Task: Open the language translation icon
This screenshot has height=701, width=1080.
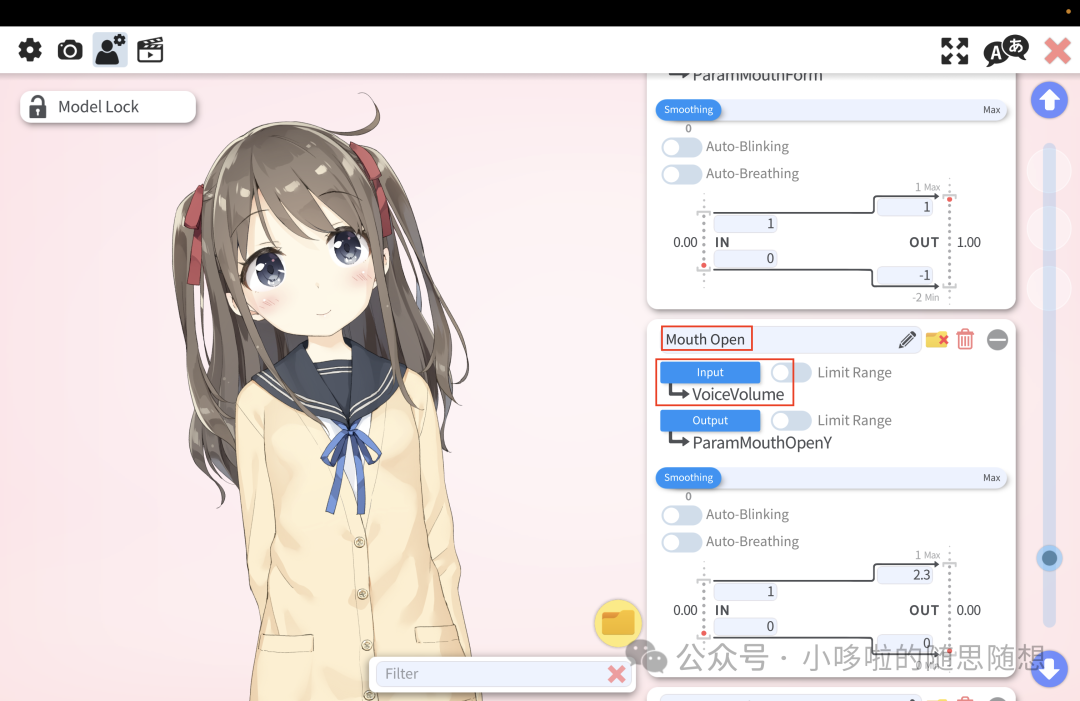Action: 1004,51
